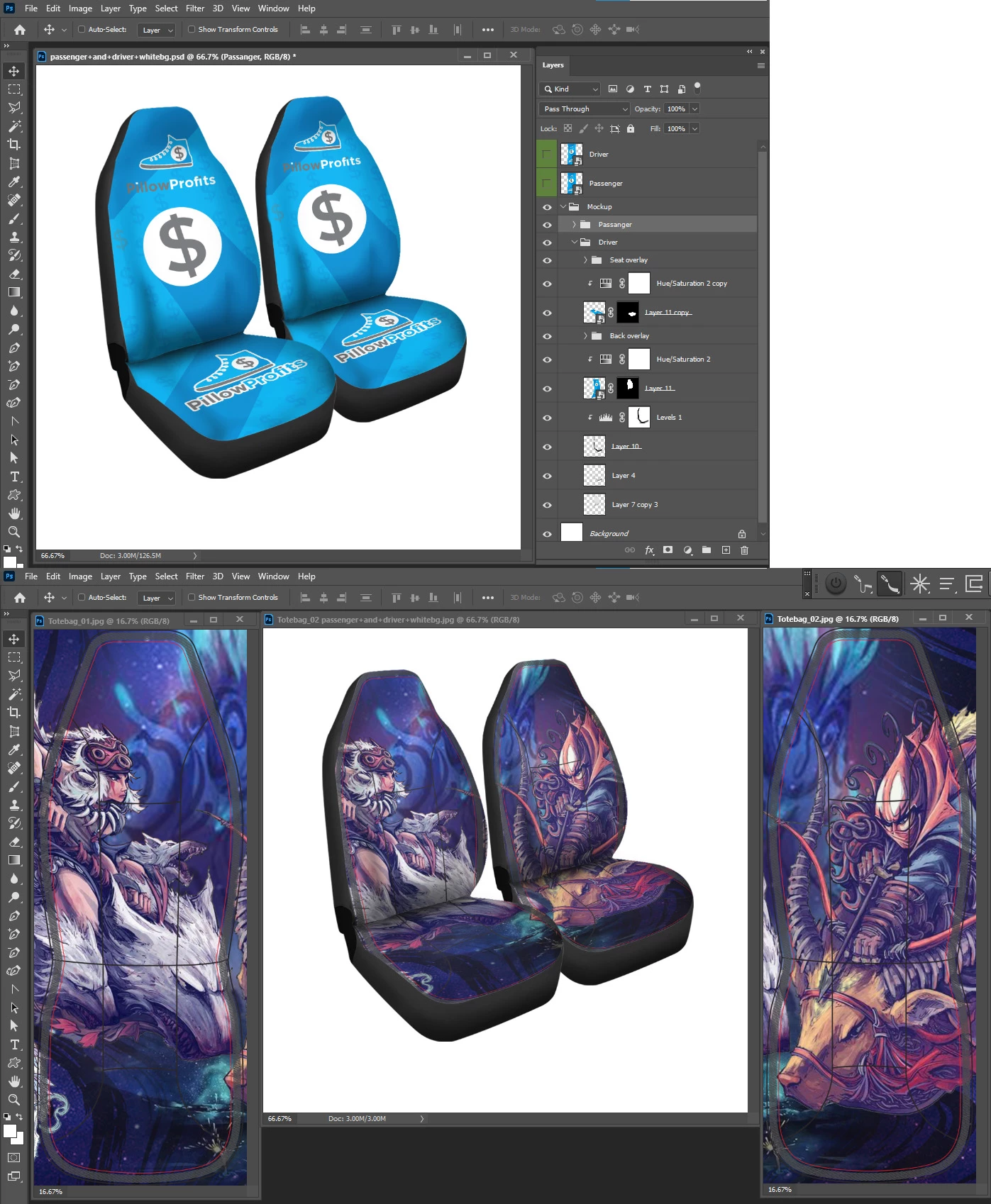Viewport: 991px width, 1204px height.
Task: Open the Fill slider dropdown arrow
Action: (x=694, y=128)
